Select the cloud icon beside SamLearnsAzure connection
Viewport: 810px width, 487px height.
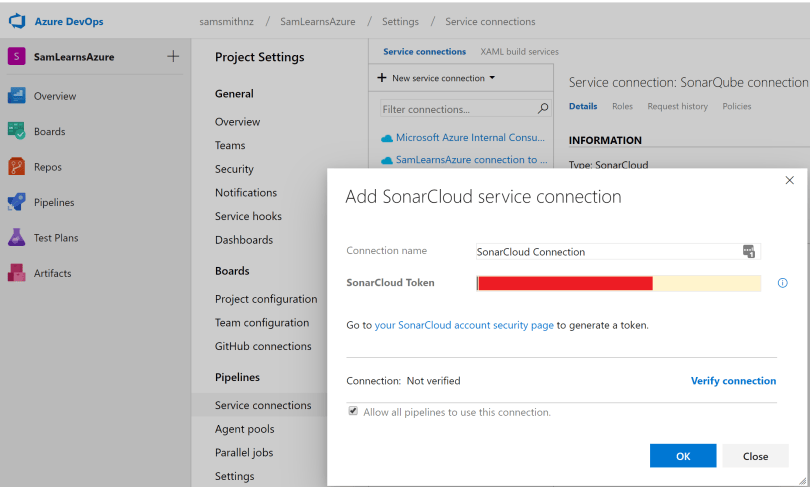point(386,161)
